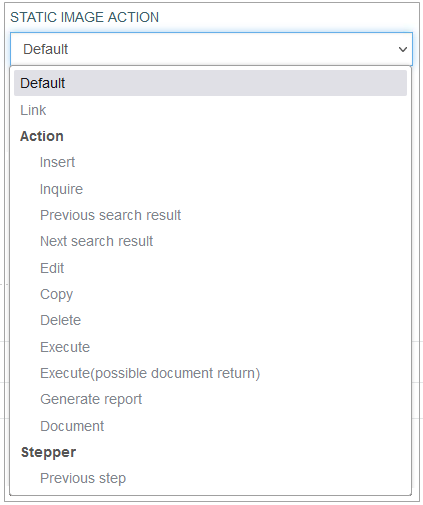Select the Default option in list
The width and height of the screenshot is (423, 505).
pyautogui.click(x=210, y=83)
